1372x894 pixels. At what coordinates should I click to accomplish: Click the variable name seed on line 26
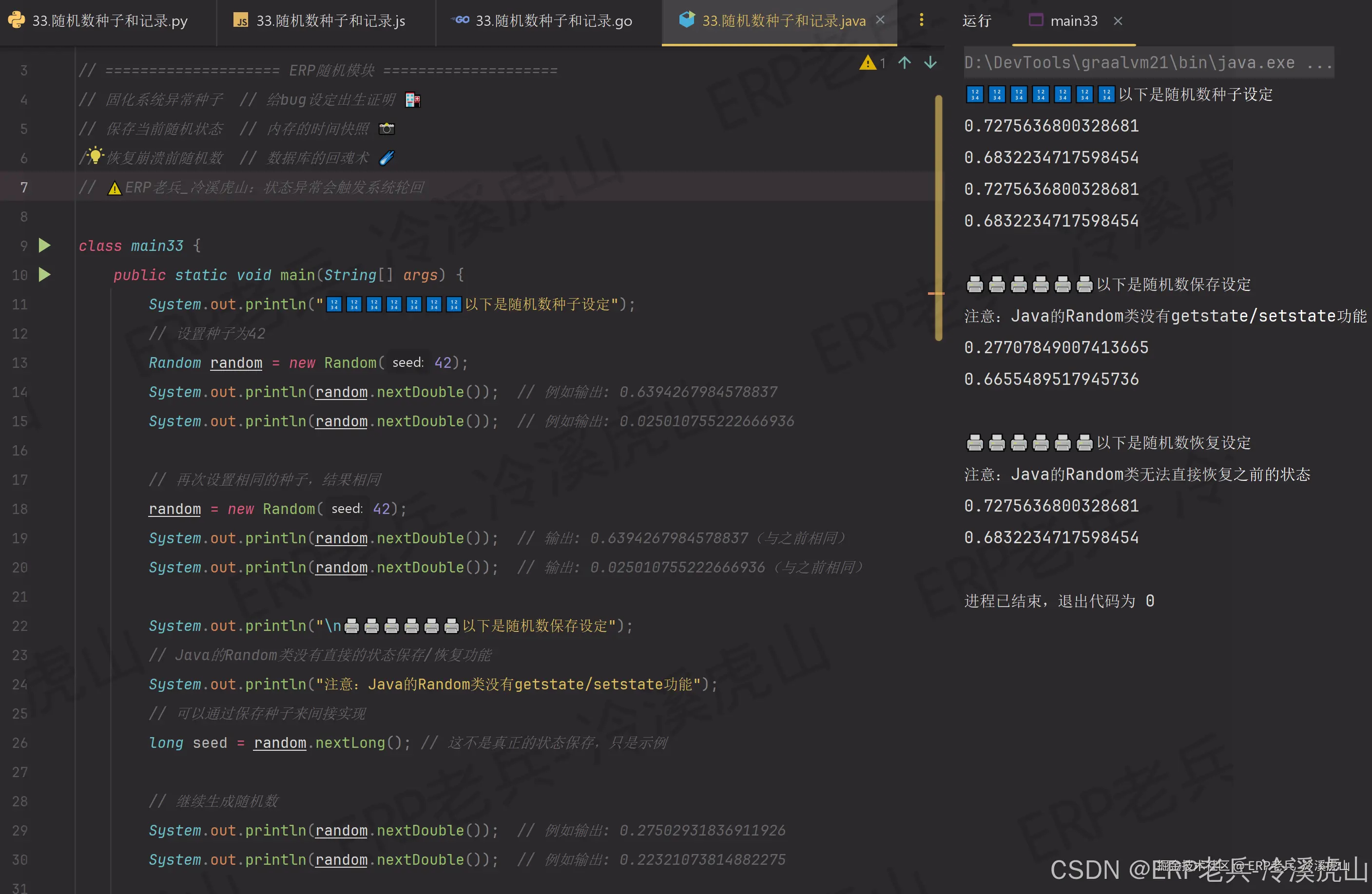[x=210, y=743]
